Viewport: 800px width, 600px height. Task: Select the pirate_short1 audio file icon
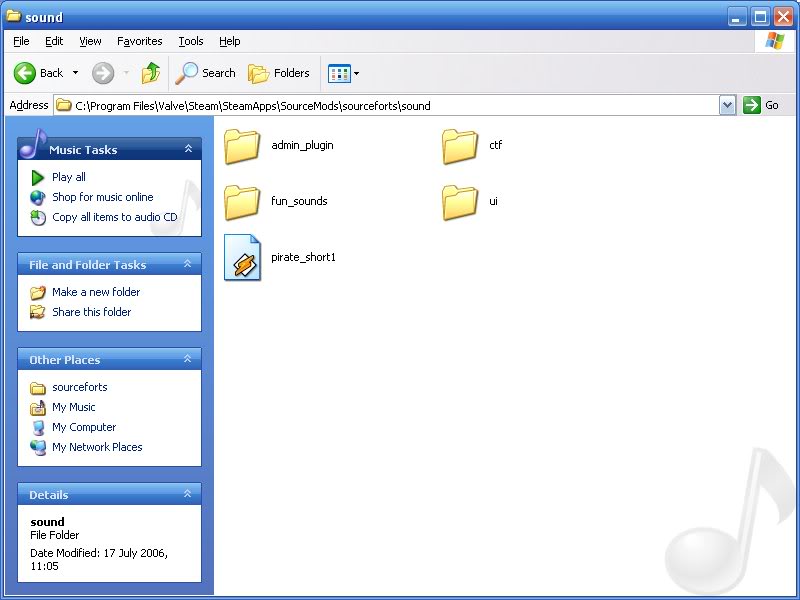click(x=242, y=258)
